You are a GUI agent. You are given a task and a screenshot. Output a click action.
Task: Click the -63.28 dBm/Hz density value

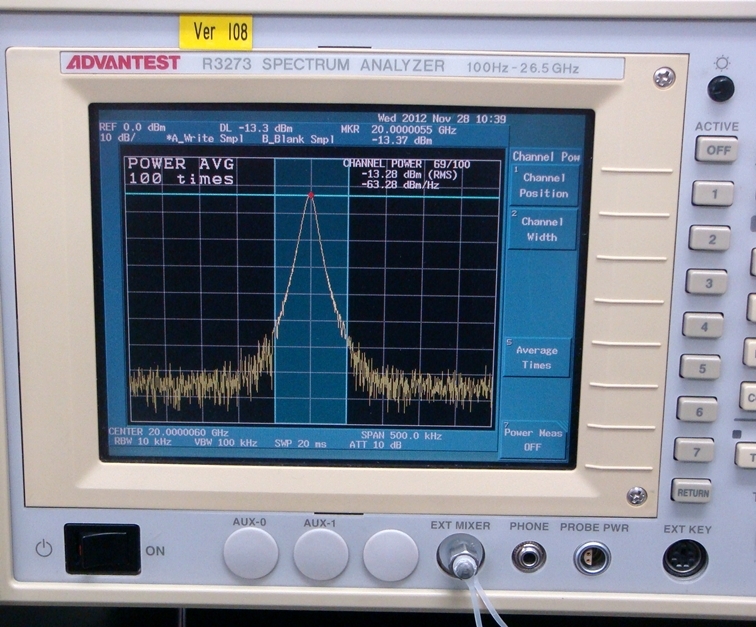click(x=400, y=184)
